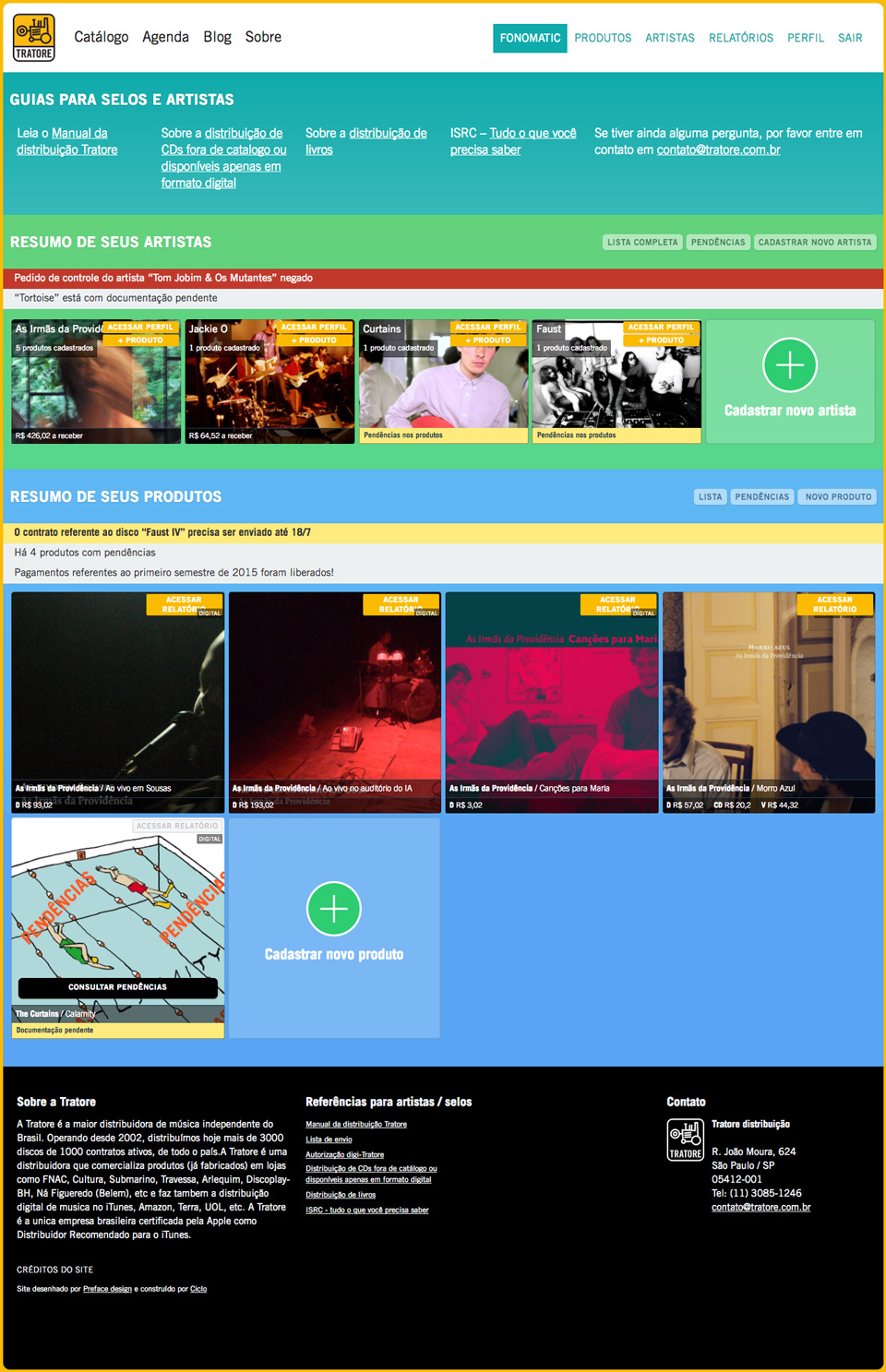Viewport: 886px width, 1372px height.
Task: Select the ARTISTAS tab
Action: tap(670, 38)
